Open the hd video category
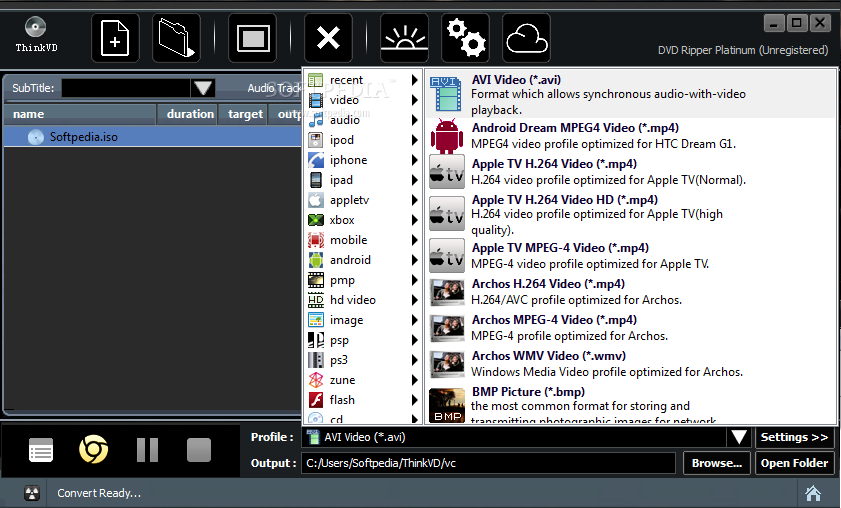The width and height of the screenshot is (841, 508). [x=363, y=300]
